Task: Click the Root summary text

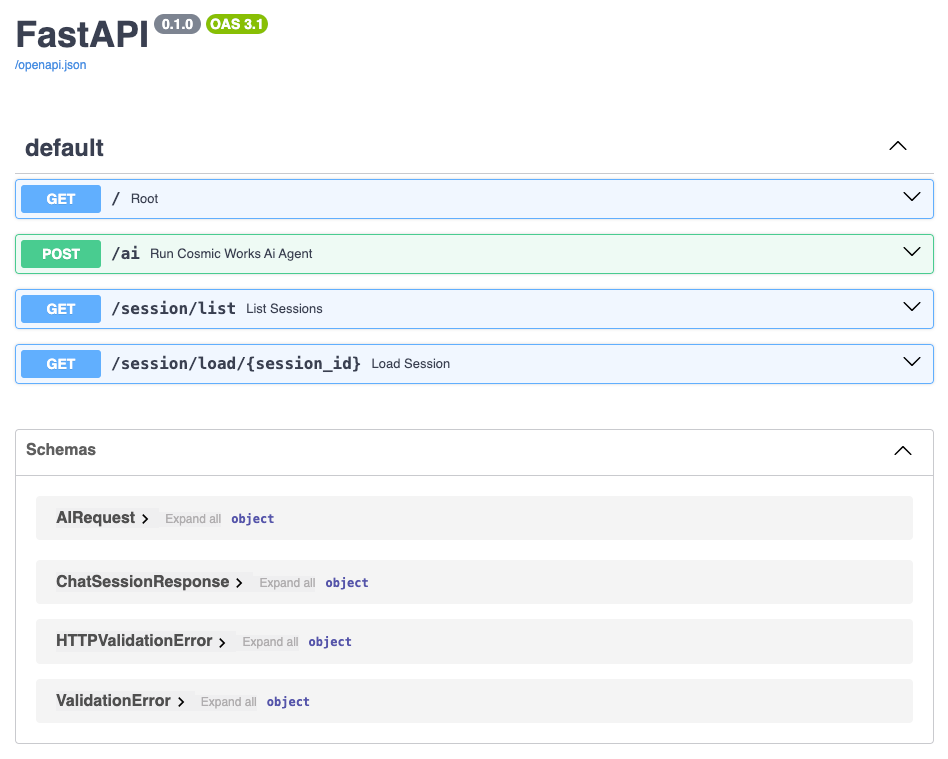Action: [144, 199]
